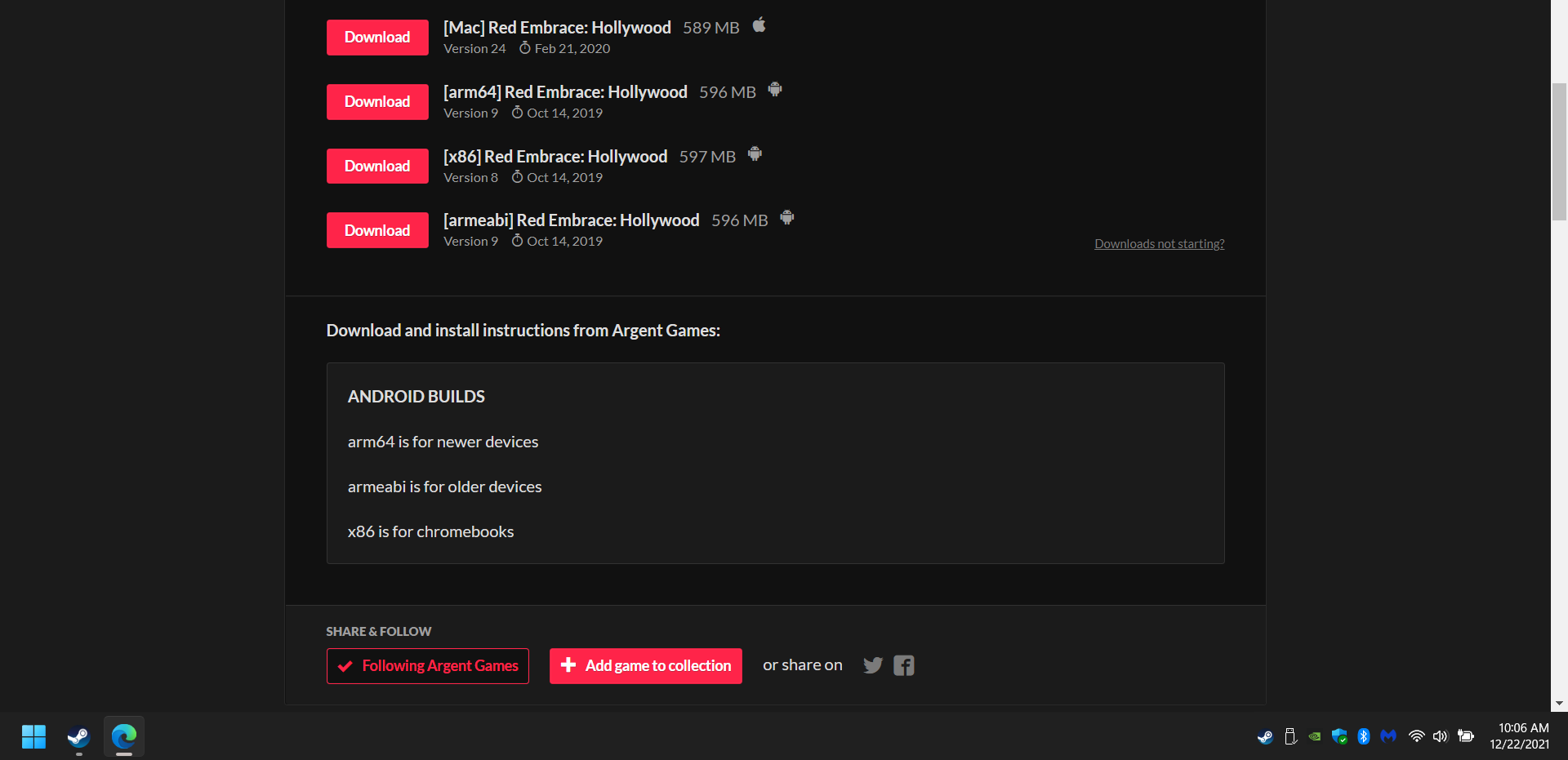The height and width of the screenshot is (760, 1568).
Task: Click 'Version 24' label
Action: (474, 49)
